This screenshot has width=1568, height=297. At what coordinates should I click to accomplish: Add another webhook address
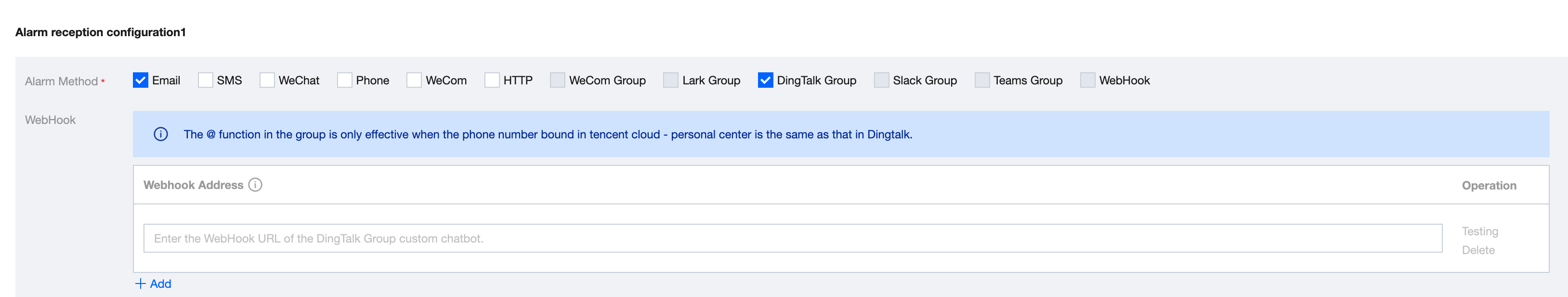click(160, 283)
